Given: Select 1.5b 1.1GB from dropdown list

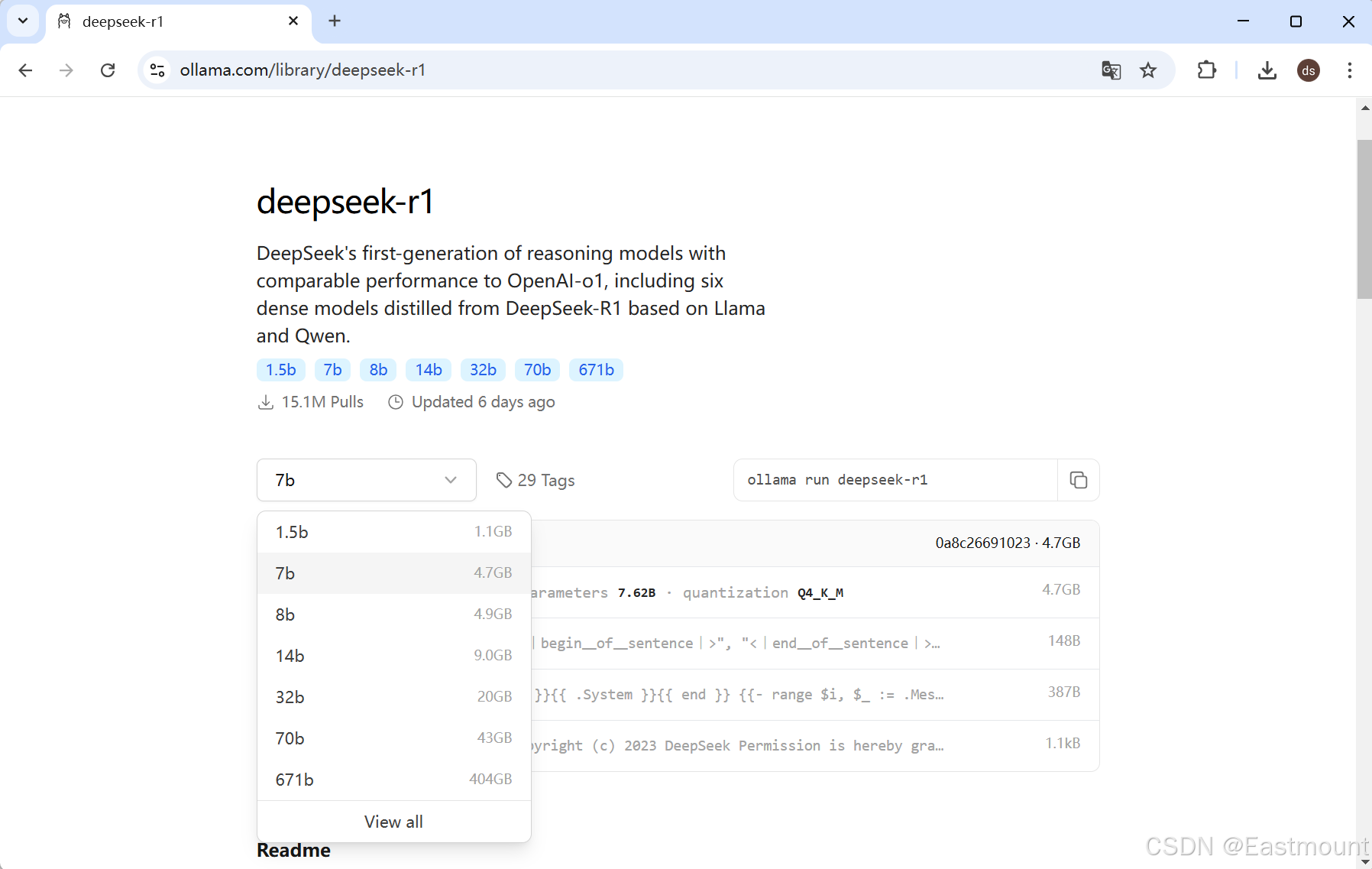Looking at the screenshot, I should point(393,532).
